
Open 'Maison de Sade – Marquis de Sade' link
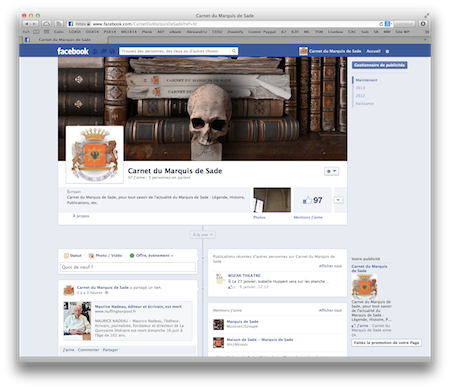coord(260,340)
